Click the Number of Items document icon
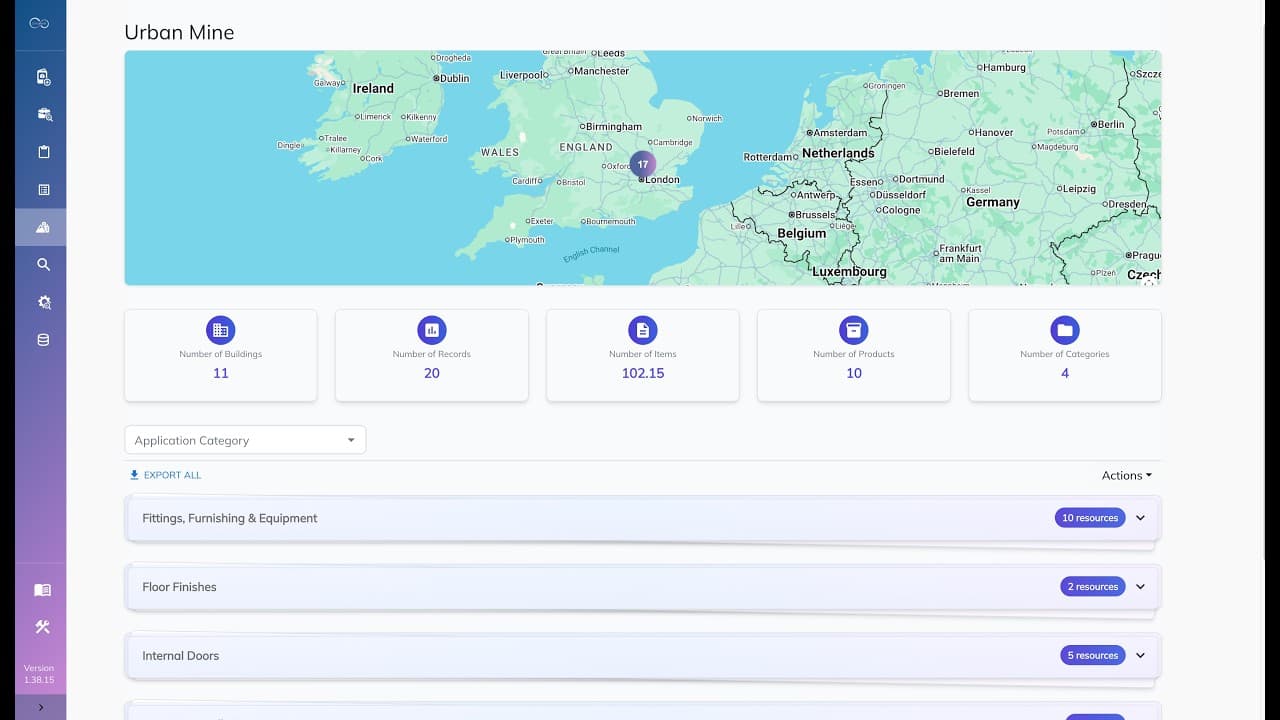The height and width of the screenshot is (720, 1280). tap(643, 330)
